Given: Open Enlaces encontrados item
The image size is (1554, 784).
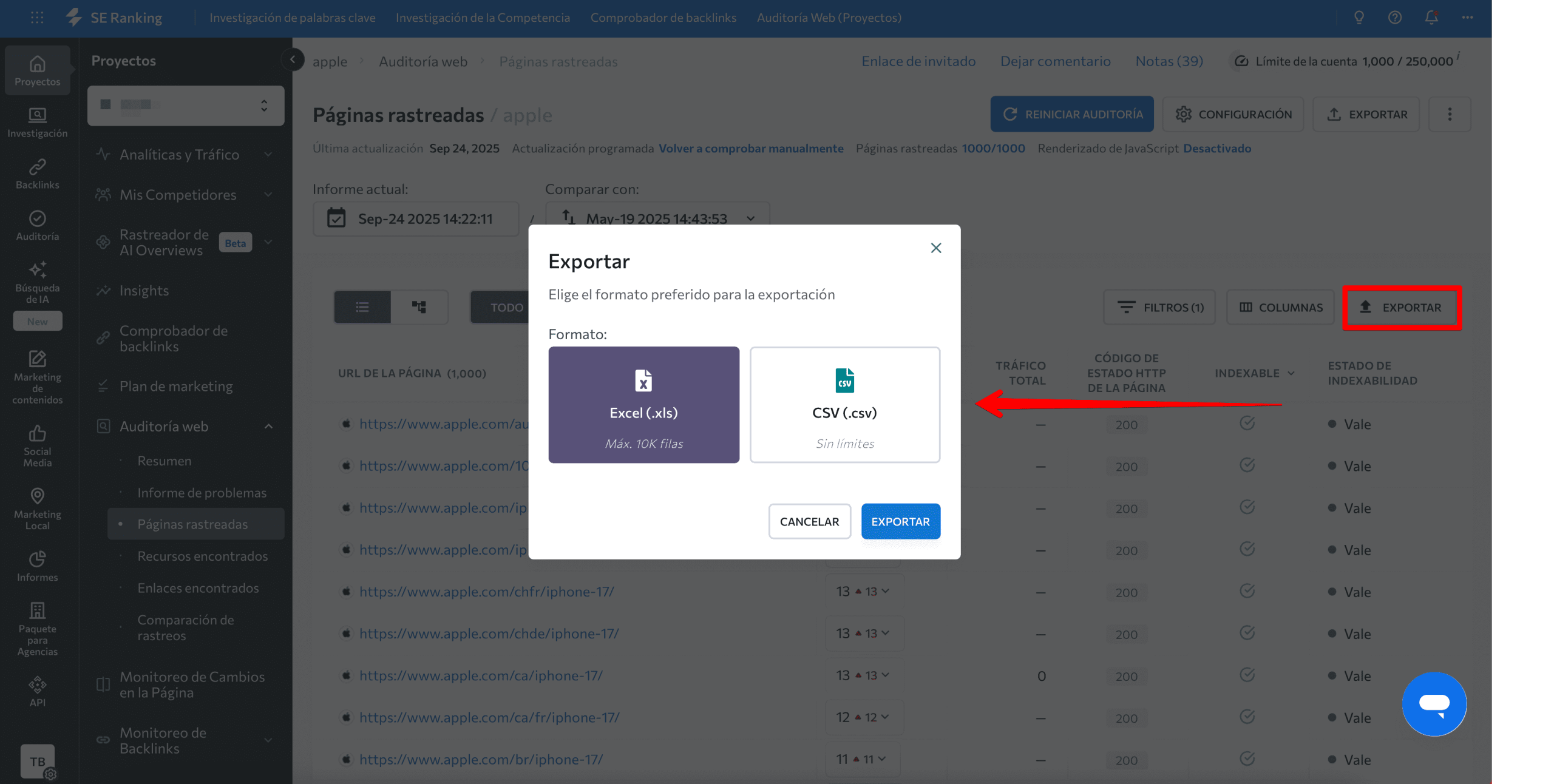Looking at the screenshot, I should click(x=198, y=588).
